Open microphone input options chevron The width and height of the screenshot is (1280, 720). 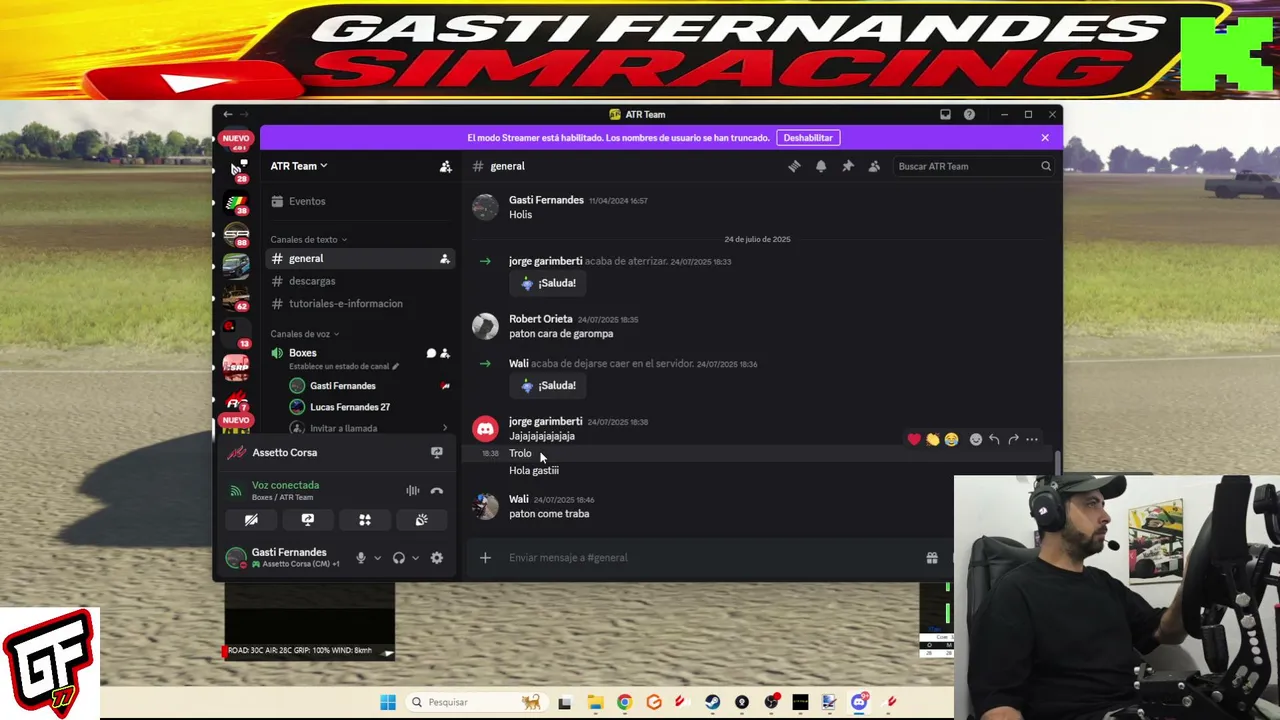[x=377, y=558]
